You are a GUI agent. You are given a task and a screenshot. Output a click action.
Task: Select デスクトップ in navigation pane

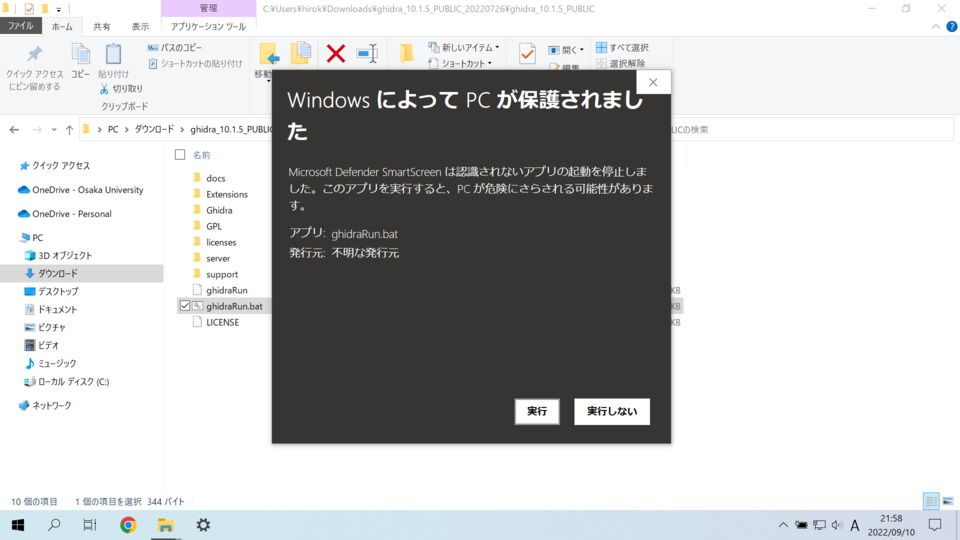click(x=58, y=291)
